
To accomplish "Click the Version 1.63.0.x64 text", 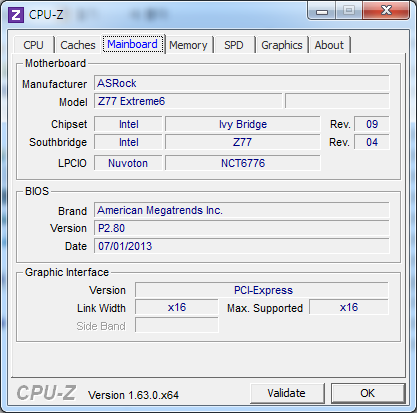I will click(133, 395).
